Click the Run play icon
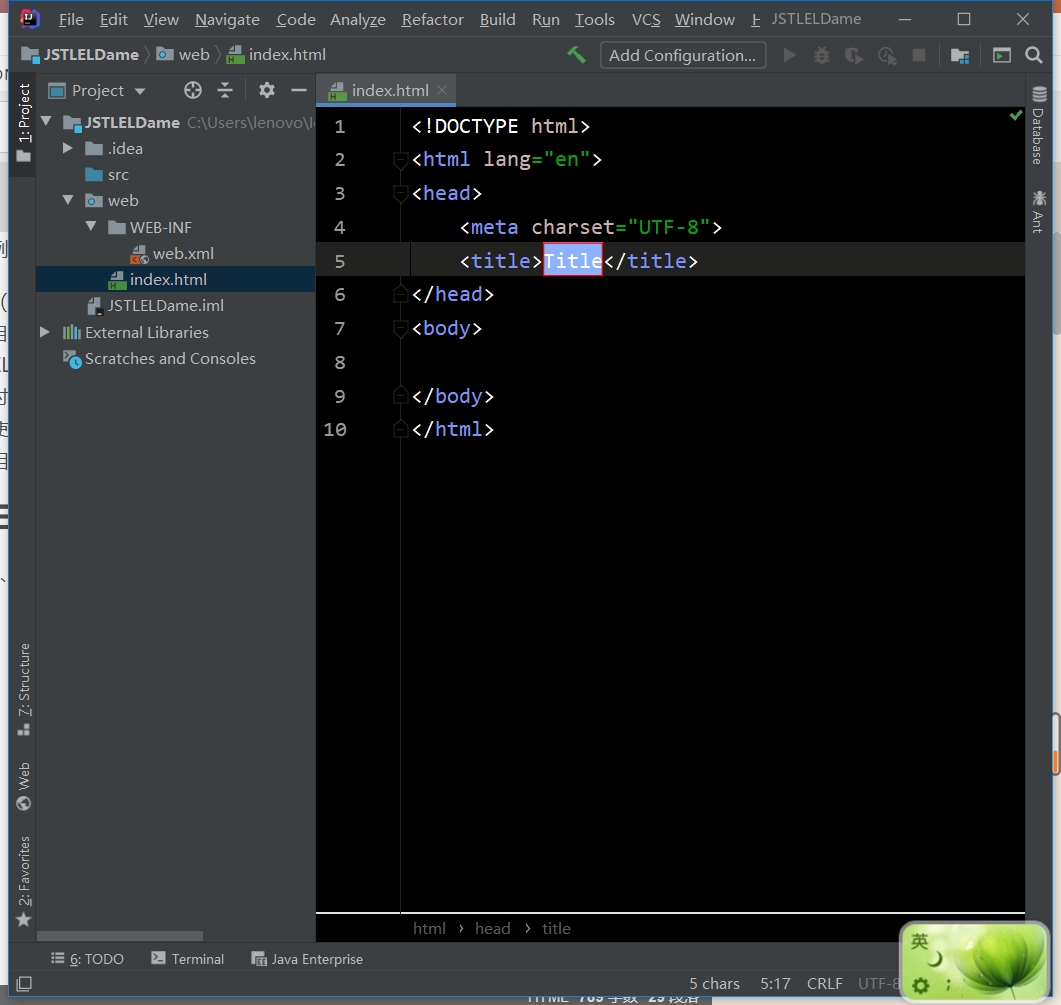The width and height of the screenshot is (1061, 1005). click(x=789, y=55)
